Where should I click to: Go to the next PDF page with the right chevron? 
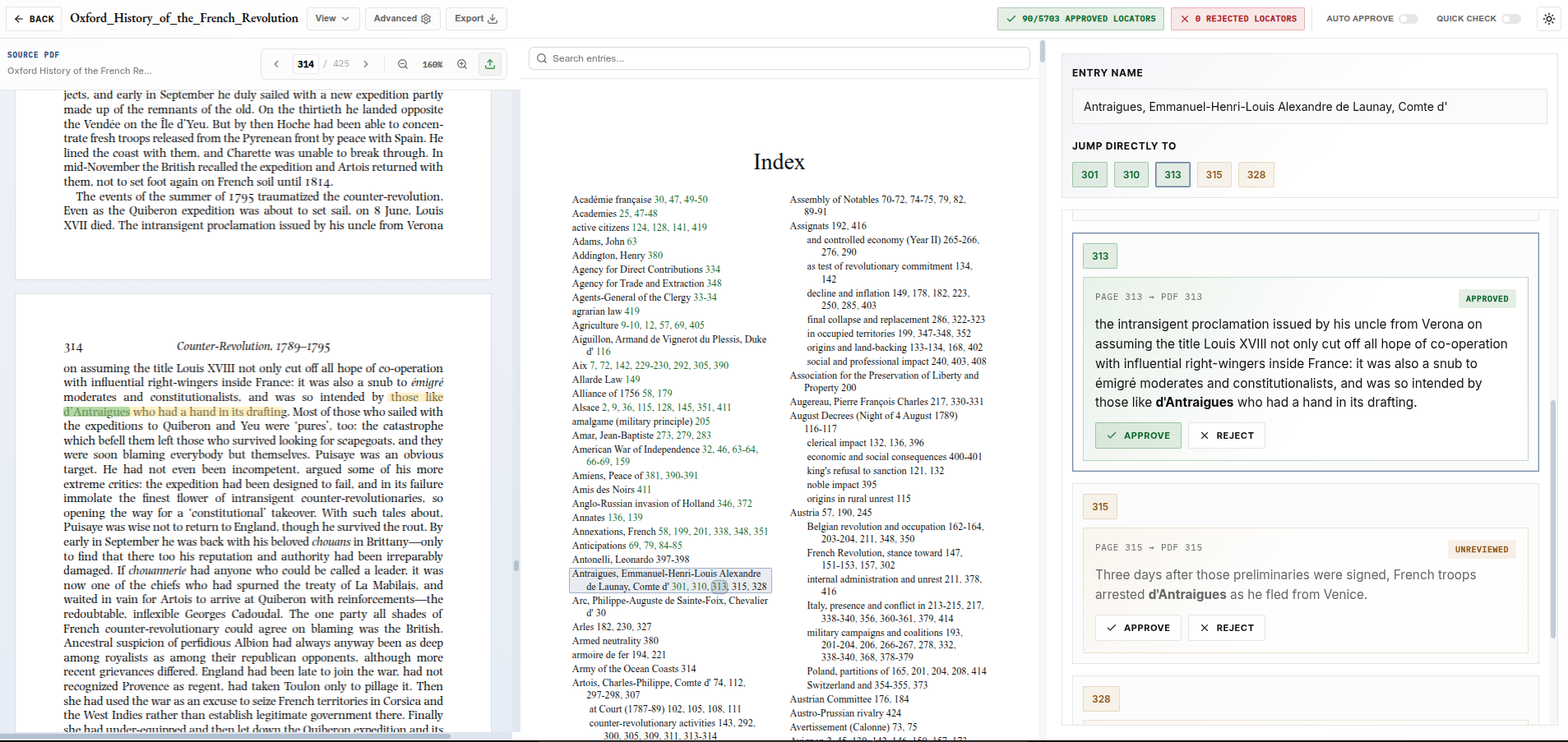tap(366, 63)
